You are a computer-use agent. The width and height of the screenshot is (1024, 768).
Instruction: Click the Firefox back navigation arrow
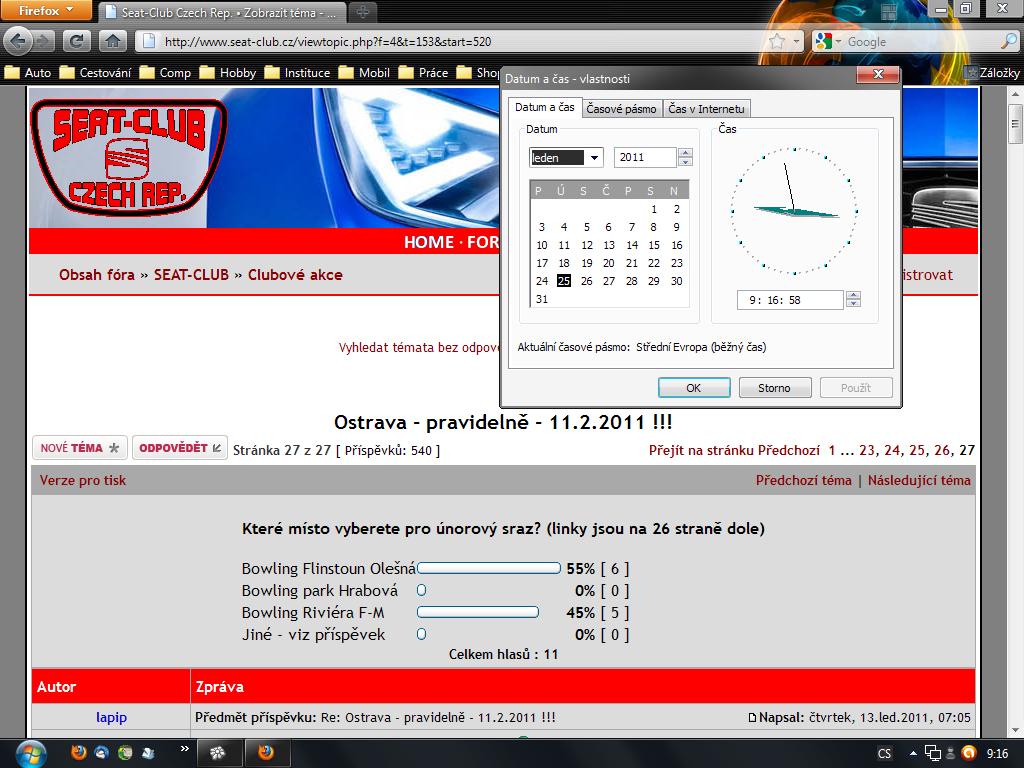pyautogui.click(x=18, y=41)
